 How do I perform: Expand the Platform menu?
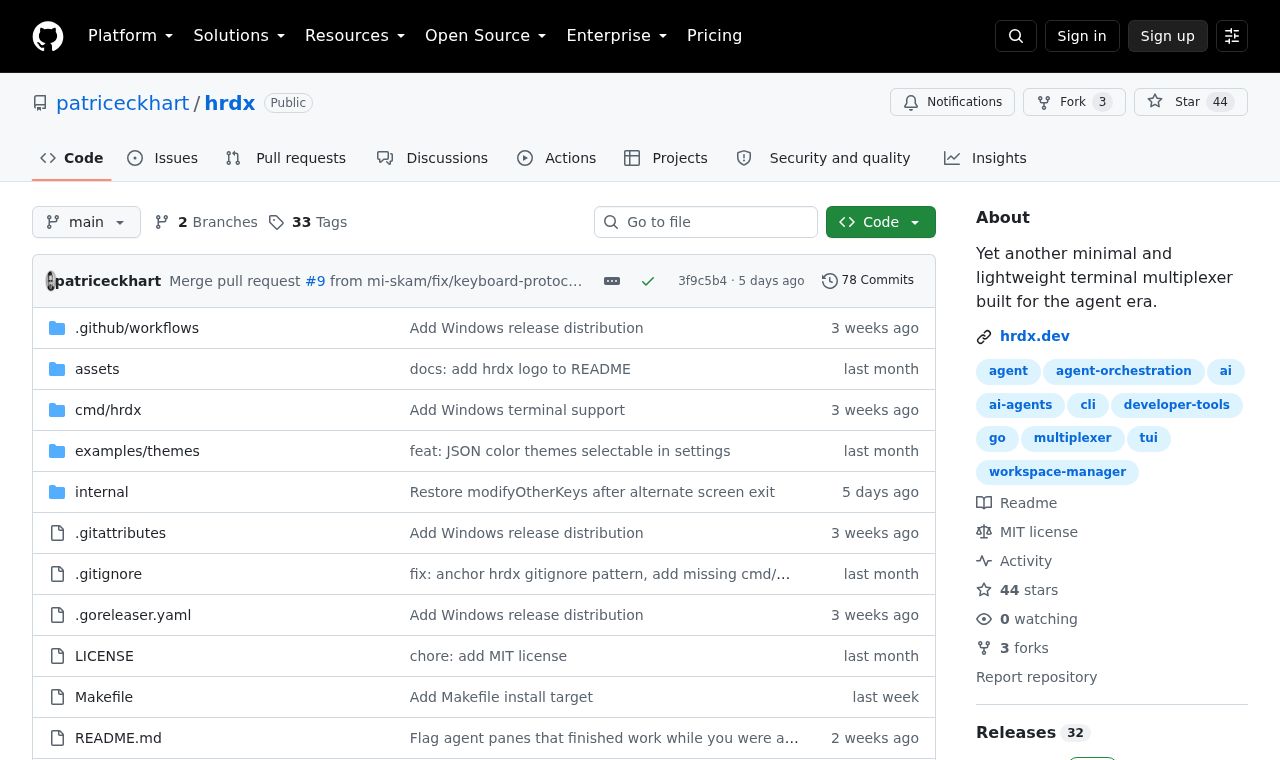pyautogui.click(x=131, y=36)
